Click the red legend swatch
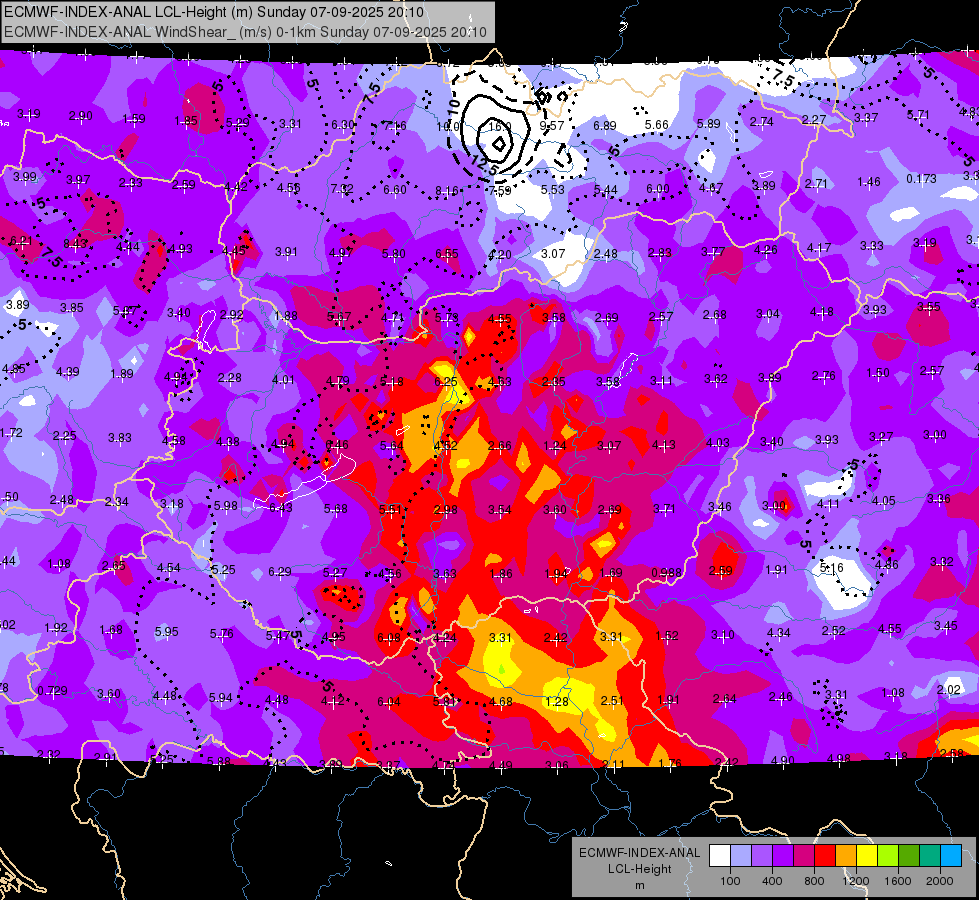979x900 pixels. click(x=825, y=855)
